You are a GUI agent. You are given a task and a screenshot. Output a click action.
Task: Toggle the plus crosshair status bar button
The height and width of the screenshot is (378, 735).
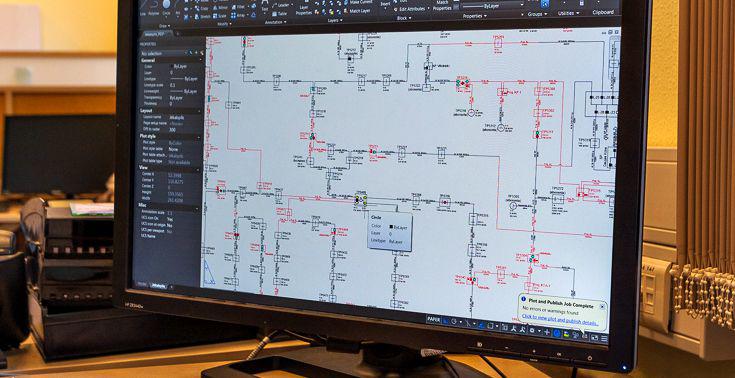tap(547, 332)
